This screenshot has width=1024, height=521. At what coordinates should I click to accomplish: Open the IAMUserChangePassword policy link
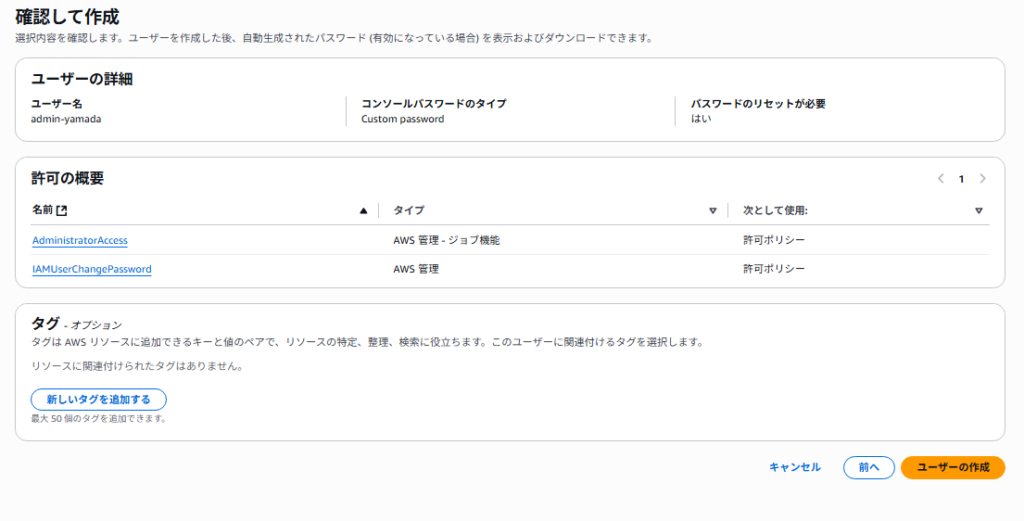[92, 269]
